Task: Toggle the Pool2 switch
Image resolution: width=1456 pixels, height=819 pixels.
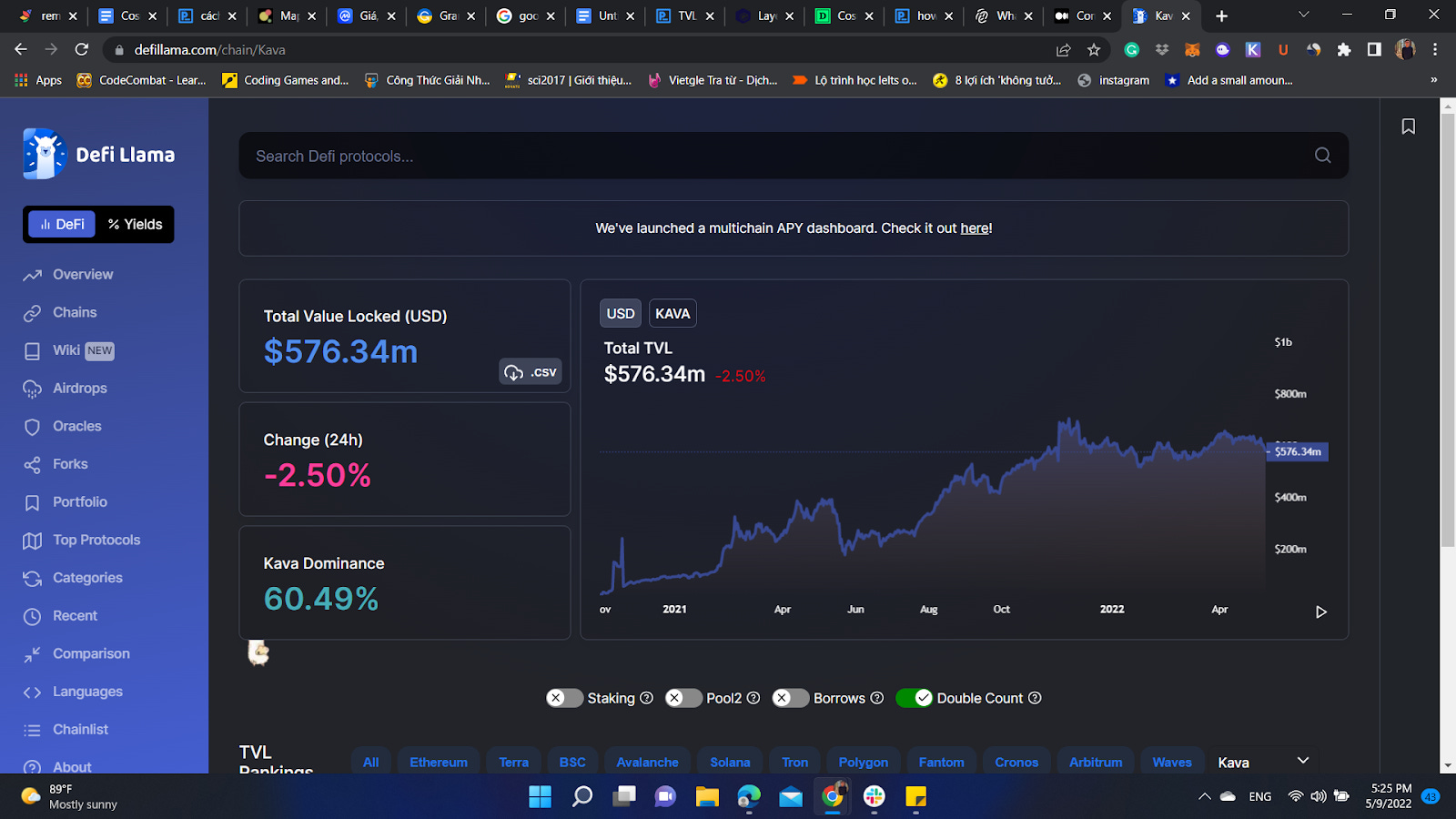Action: pos(683,698)
